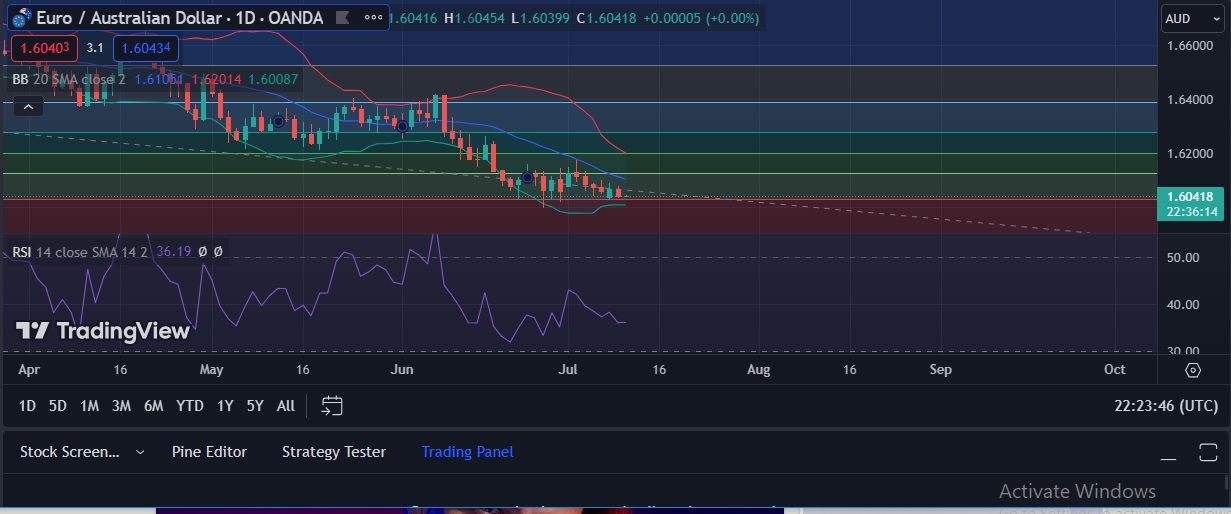Click the flag-symbol marker icon beside OANDA

(x=342, y=18)
